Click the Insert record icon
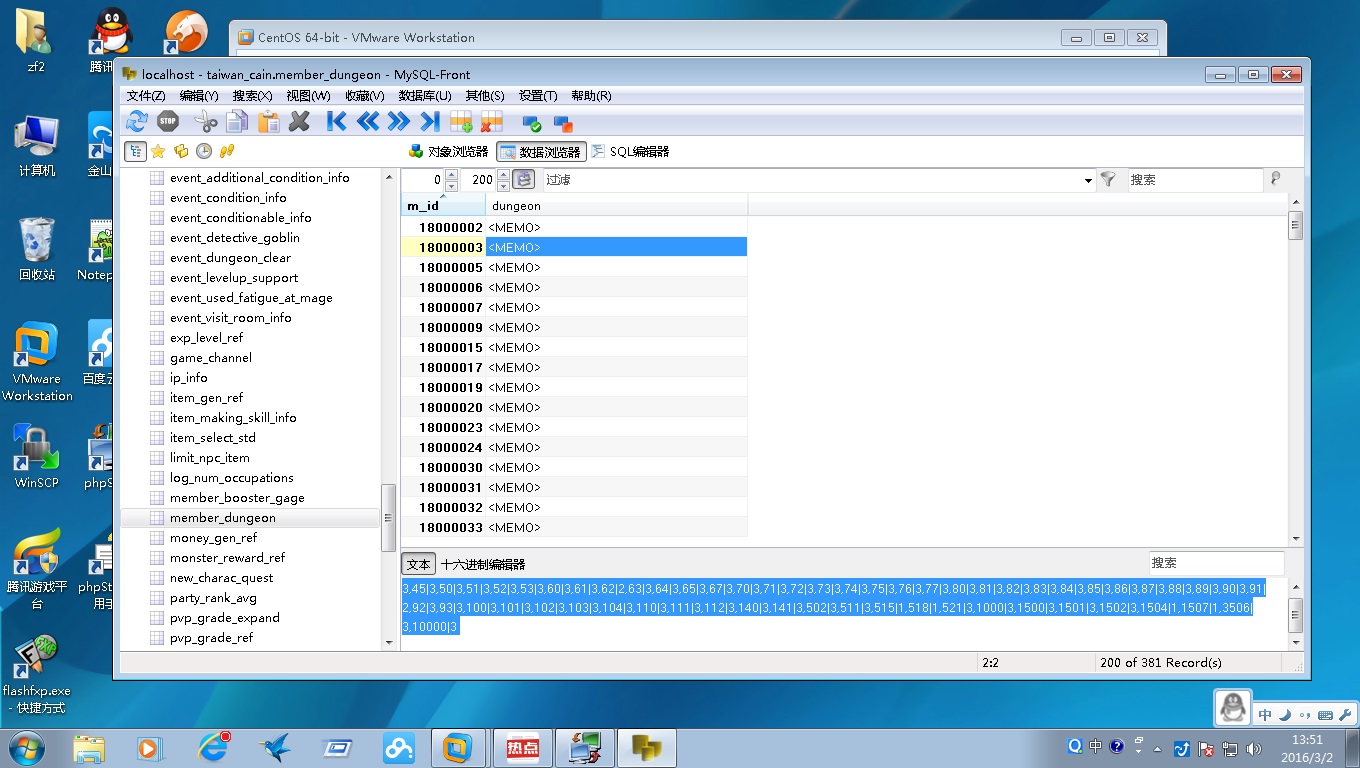1360x768 pixels. coord(461,122)
